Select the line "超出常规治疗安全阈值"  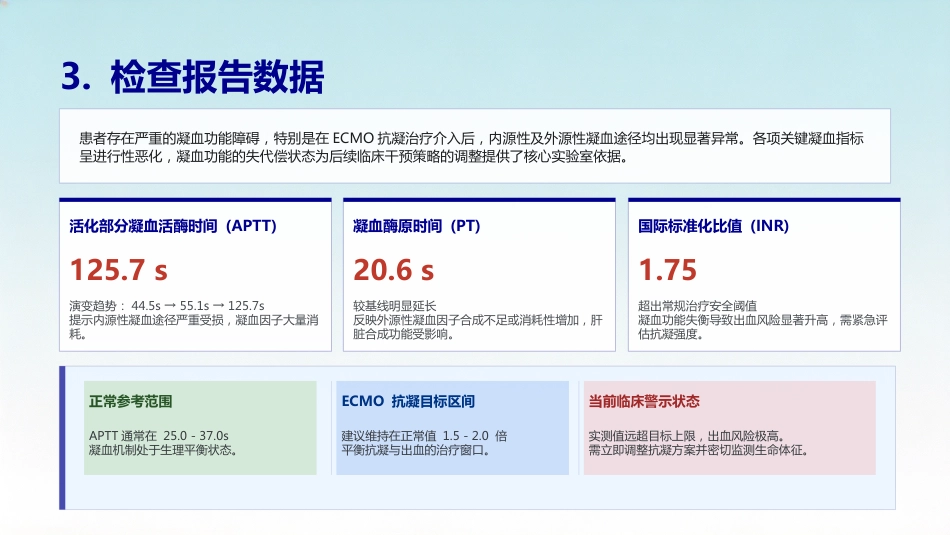(697, 306)
